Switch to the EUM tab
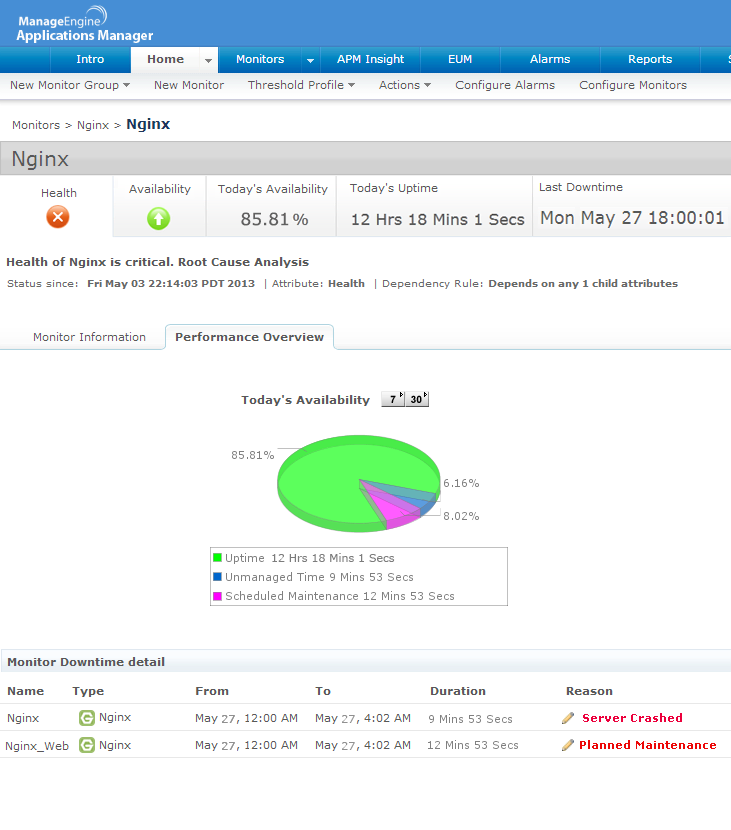The height and width of the screenshot is (830, 731). 460,59
